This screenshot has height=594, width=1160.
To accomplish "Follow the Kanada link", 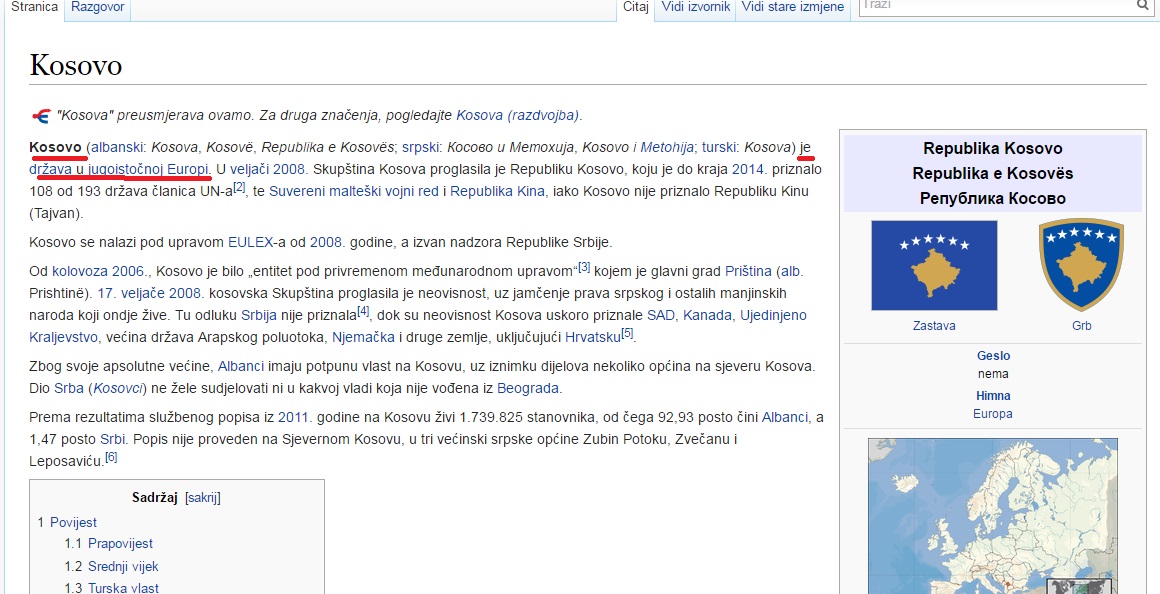I will (707, 316).
